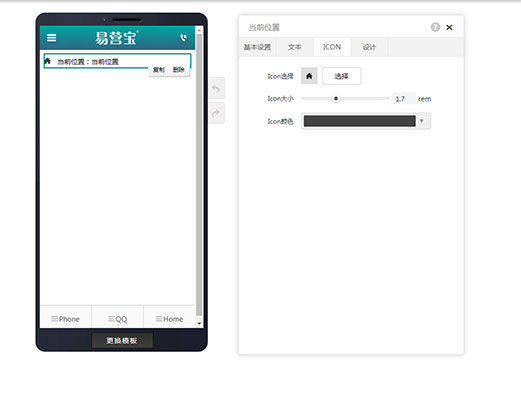Screen dimensions: 521x393
Task: Click the home icon beside 当前位置 breadcrumb
Action: 48,61
